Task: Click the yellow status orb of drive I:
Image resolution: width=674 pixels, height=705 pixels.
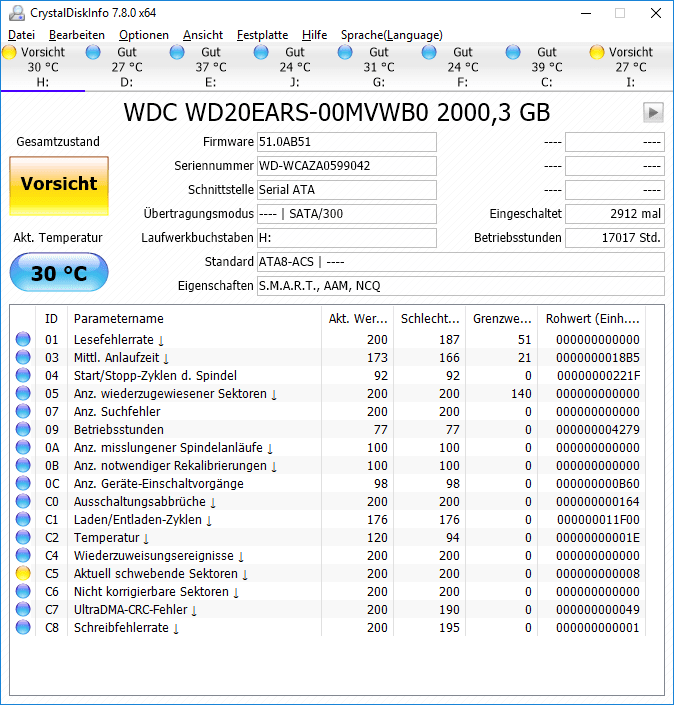Action: point(597,52)
